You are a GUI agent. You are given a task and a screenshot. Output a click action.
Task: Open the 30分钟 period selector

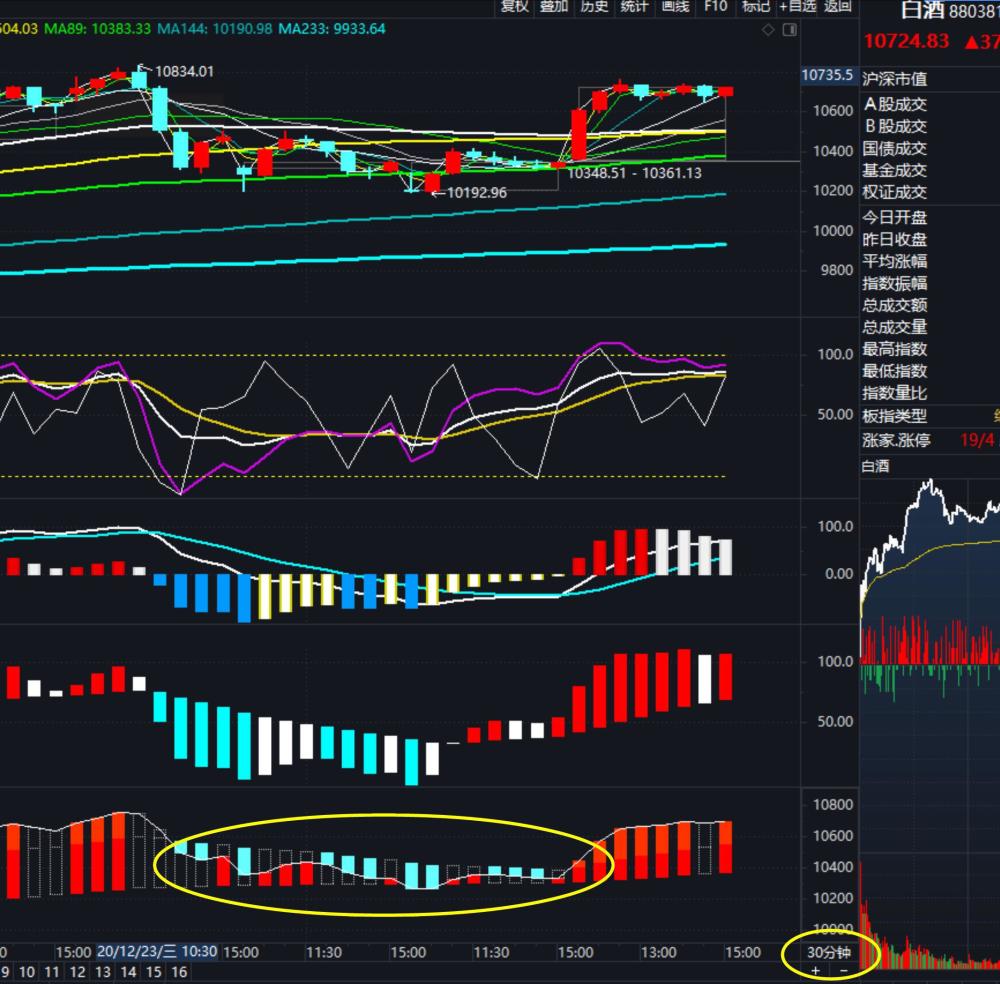coord(828,952)
